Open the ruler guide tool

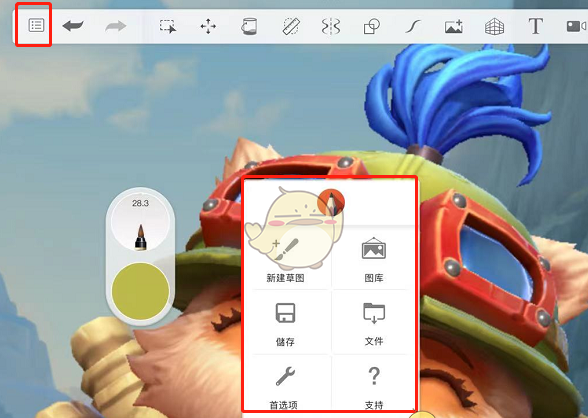tap(291, 26)
